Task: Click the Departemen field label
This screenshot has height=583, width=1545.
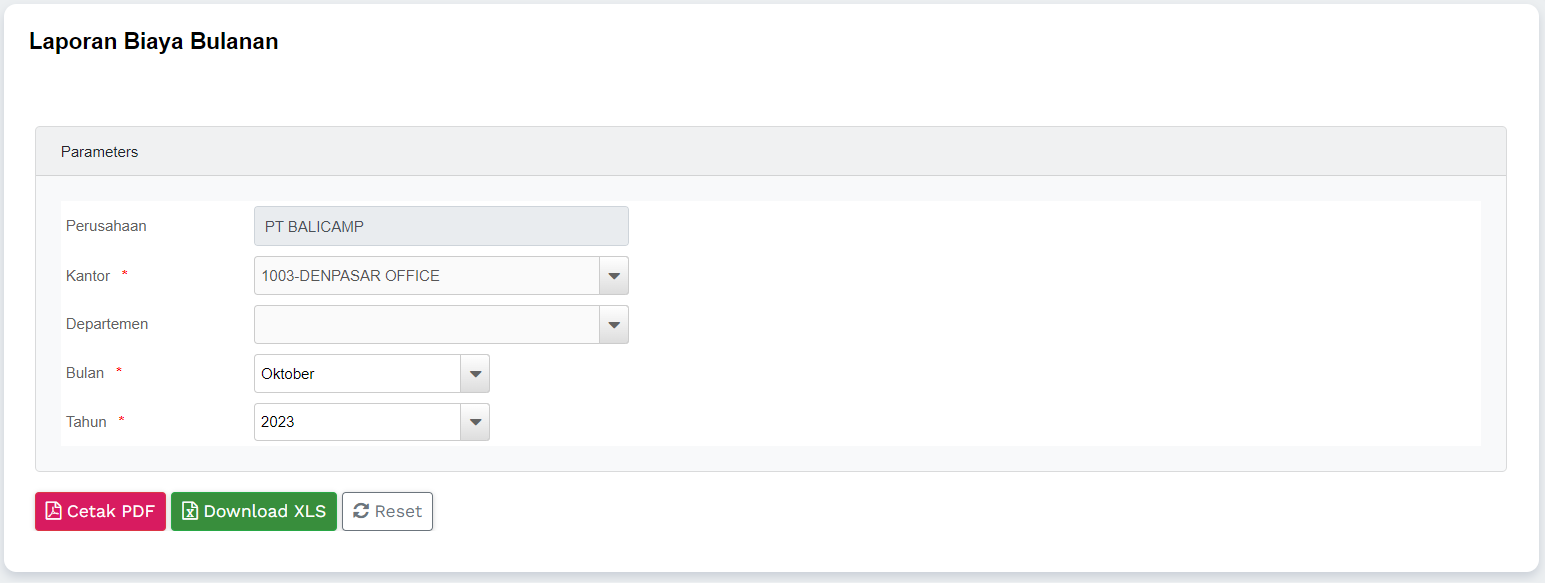Action: [107, 324]
